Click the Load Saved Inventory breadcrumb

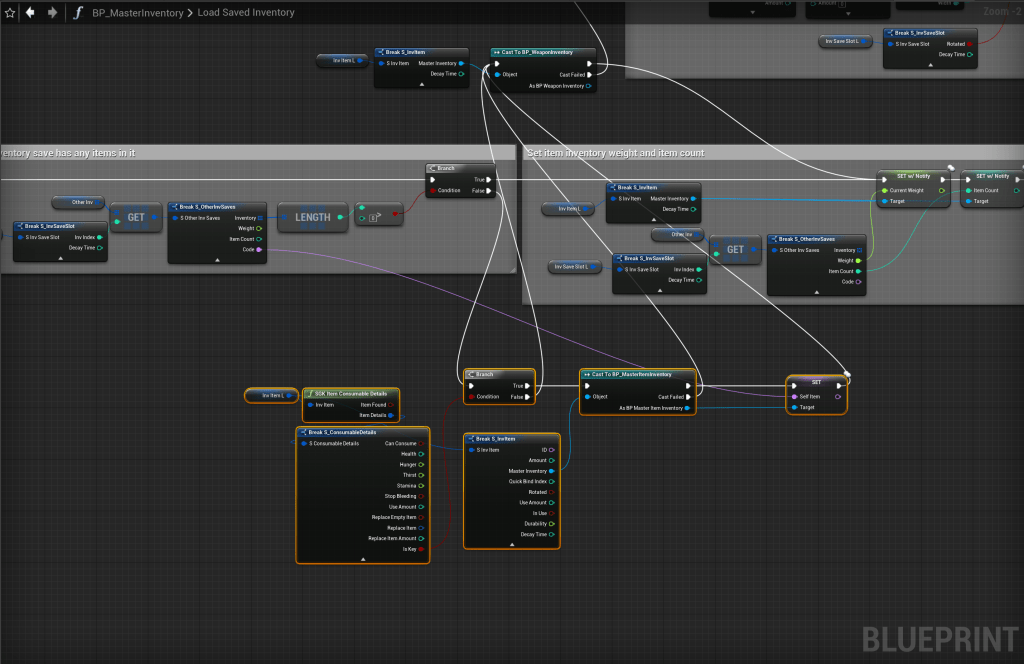244,13
